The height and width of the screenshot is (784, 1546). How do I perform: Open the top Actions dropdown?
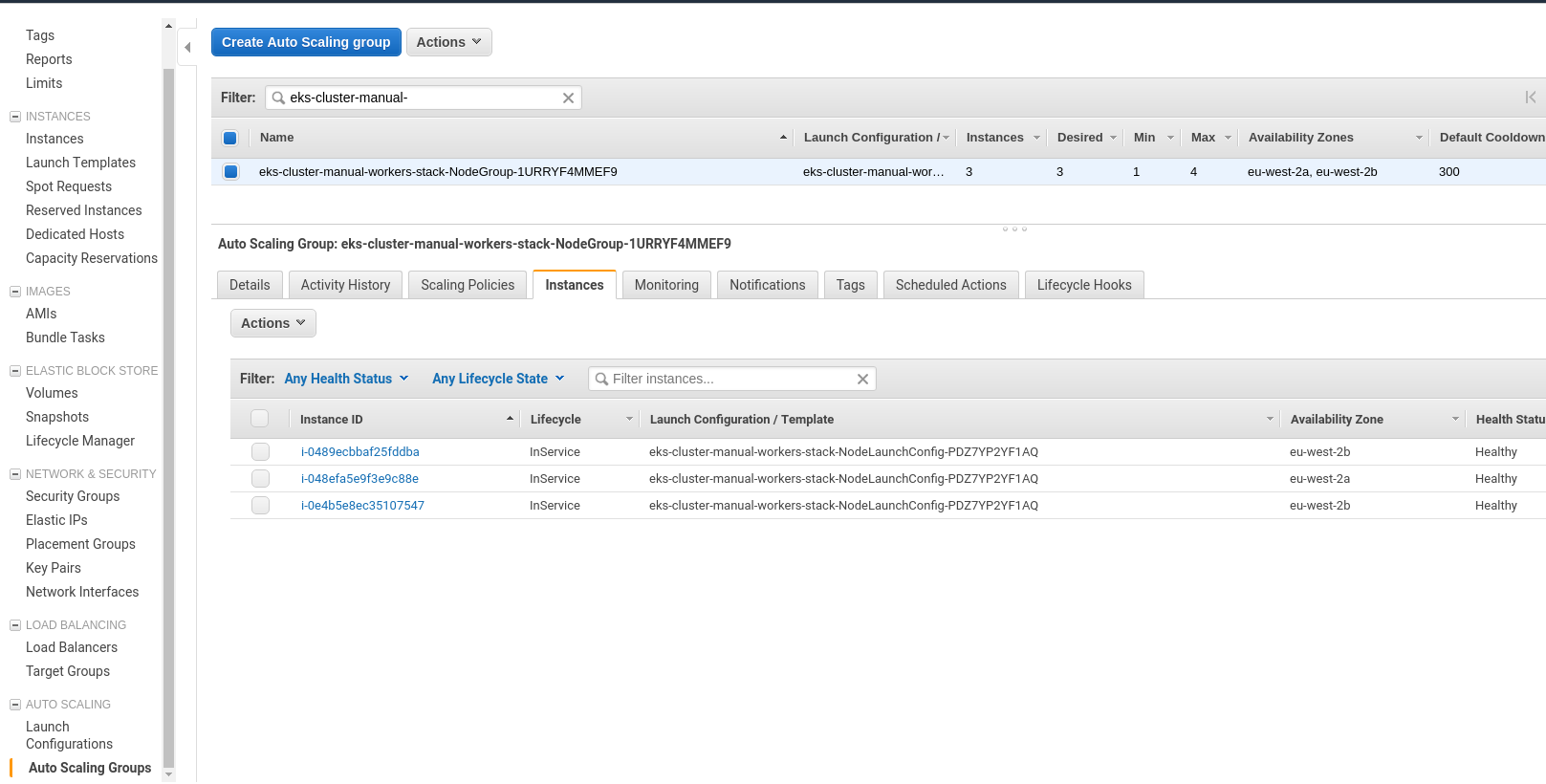pos(448,42)
